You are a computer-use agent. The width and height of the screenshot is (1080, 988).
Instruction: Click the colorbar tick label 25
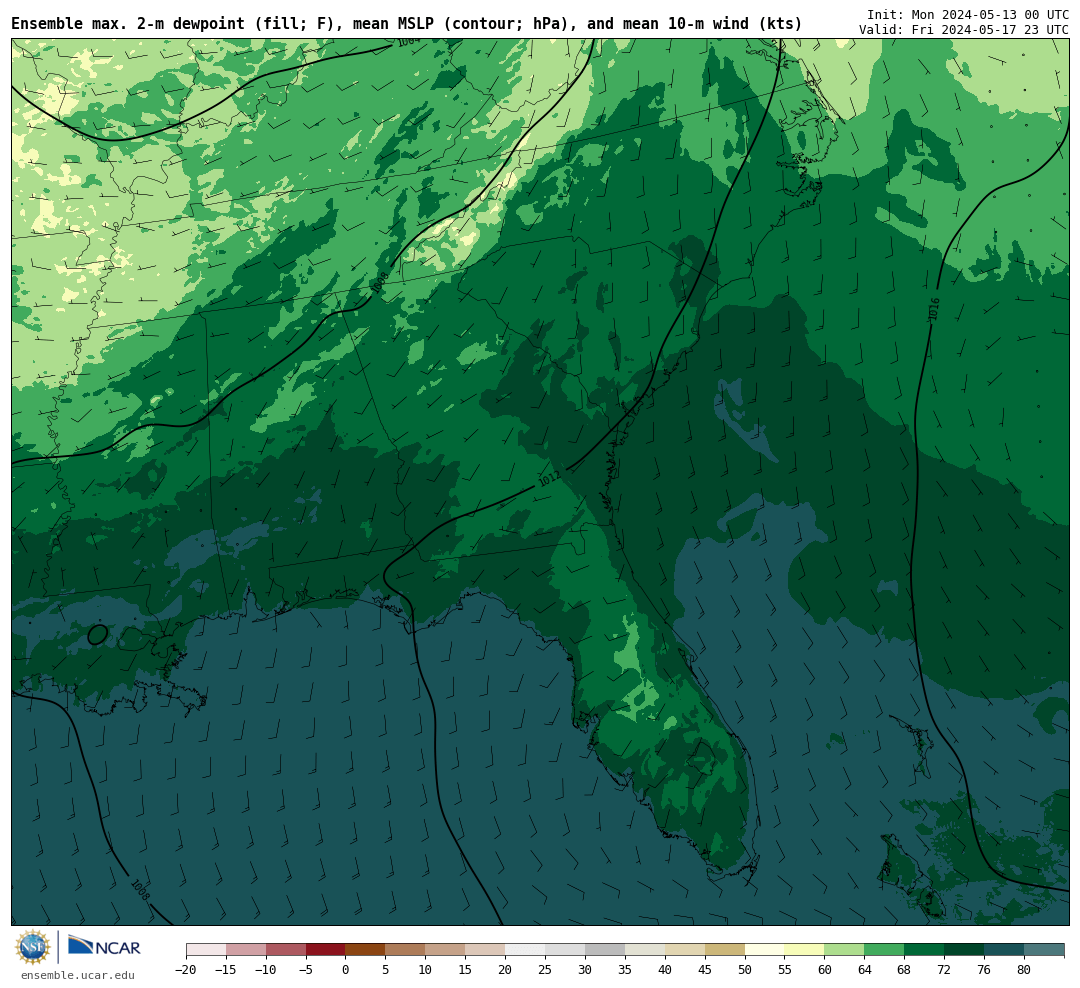pos(546,970)
